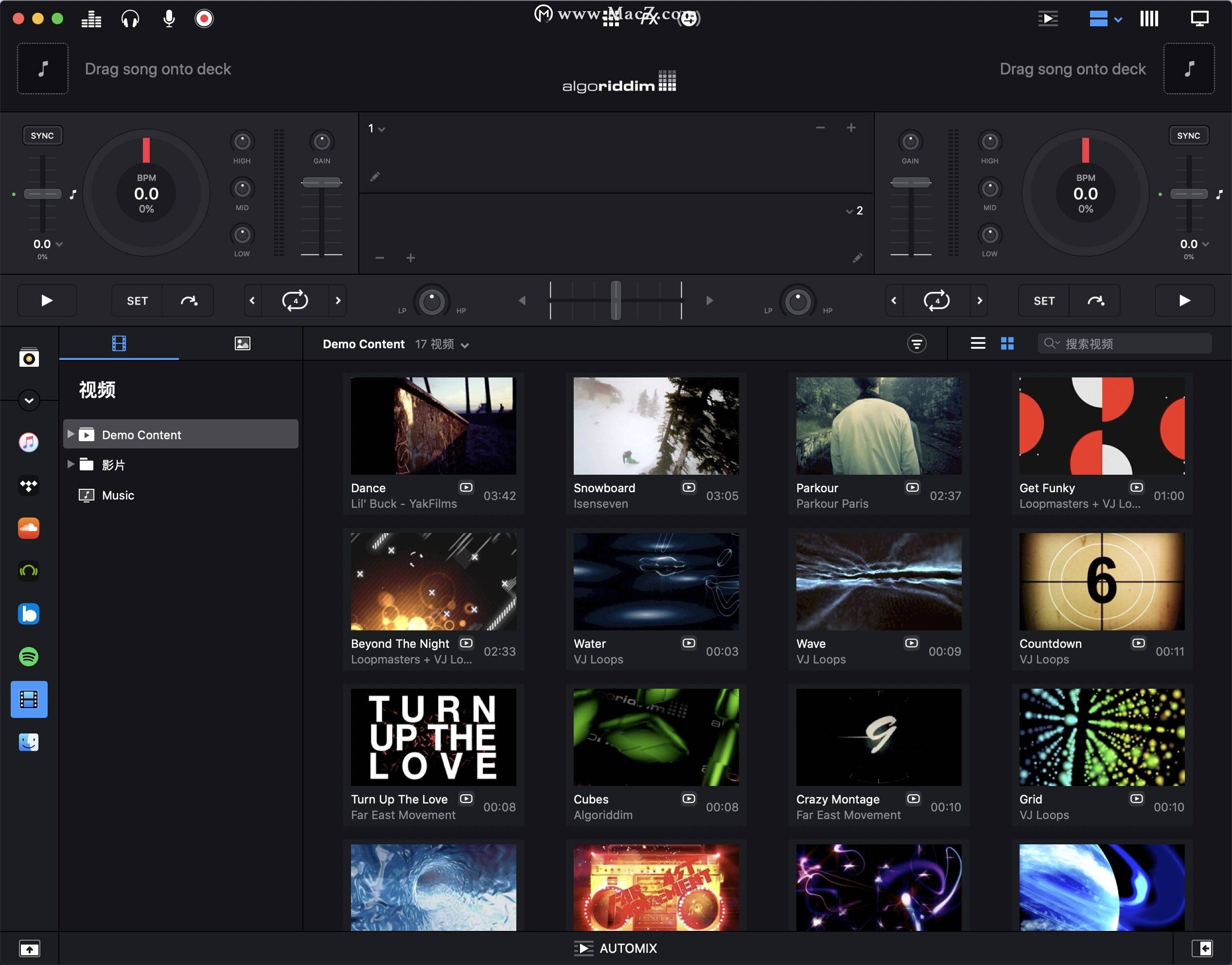Switch to list view
The width and height of the screenshot is (1232, 965).
pos(978,343)
